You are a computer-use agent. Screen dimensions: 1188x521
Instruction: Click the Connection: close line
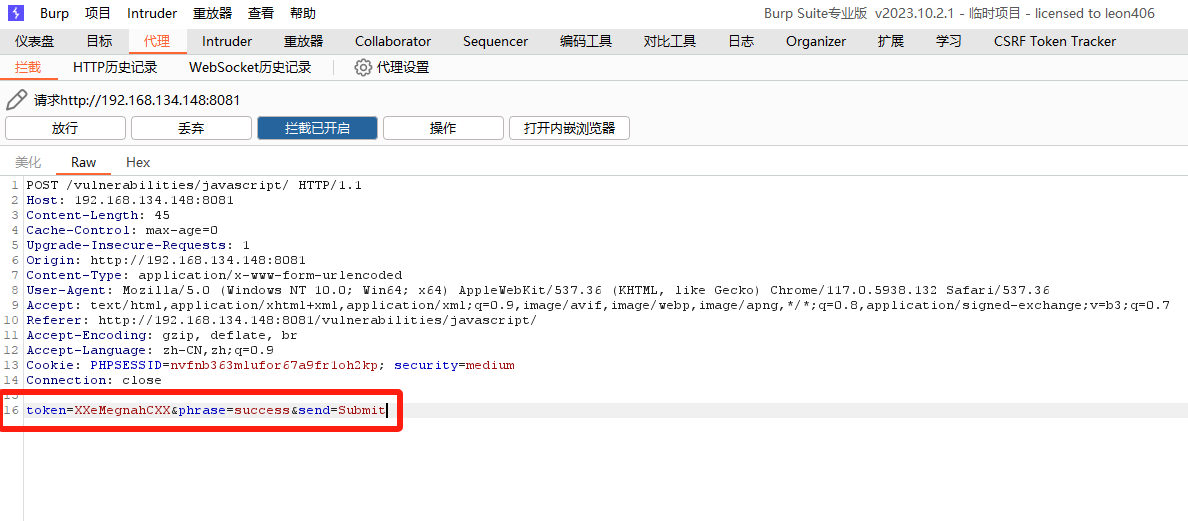pos(94,380)
